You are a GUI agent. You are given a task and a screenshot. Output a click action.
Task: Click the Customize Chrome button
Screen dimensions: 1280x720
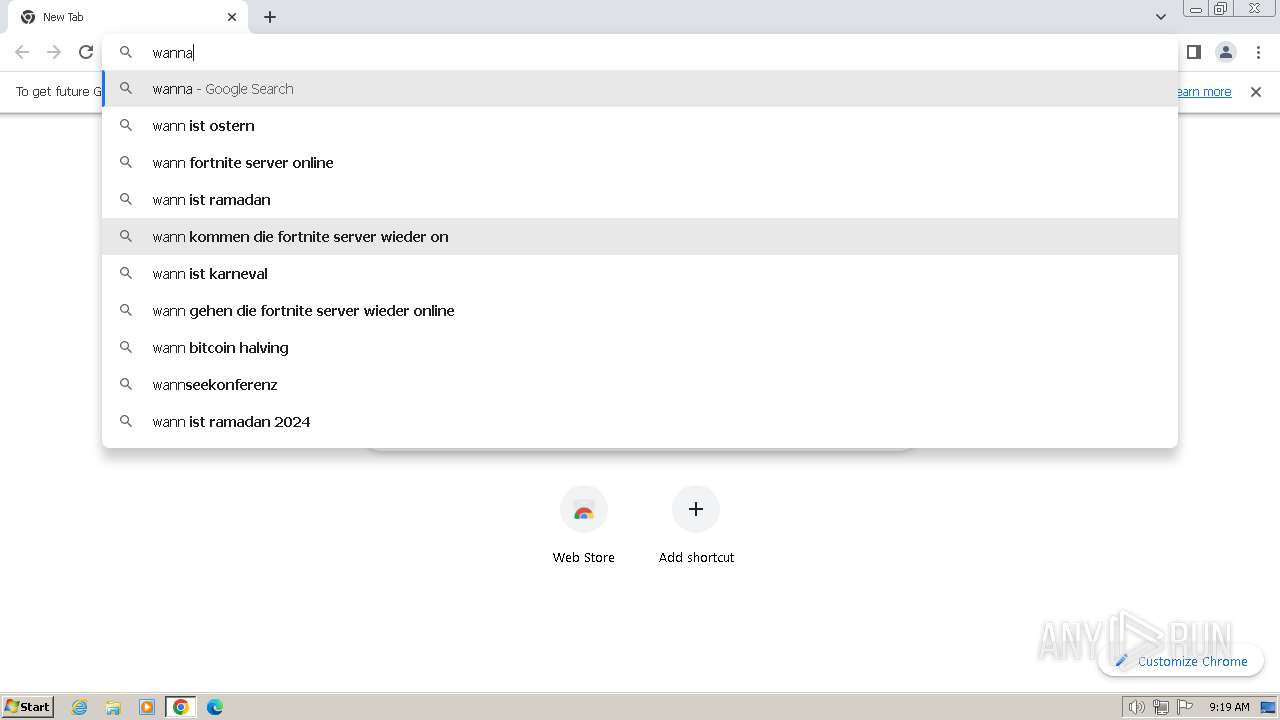(1181, 661)
